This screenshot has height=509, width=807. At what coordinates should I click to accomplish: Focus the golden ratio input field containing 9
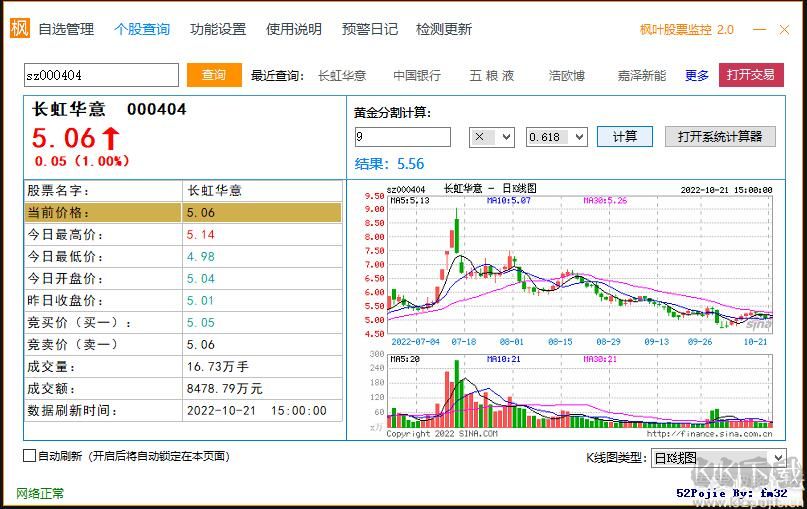[x=402, y=137]
